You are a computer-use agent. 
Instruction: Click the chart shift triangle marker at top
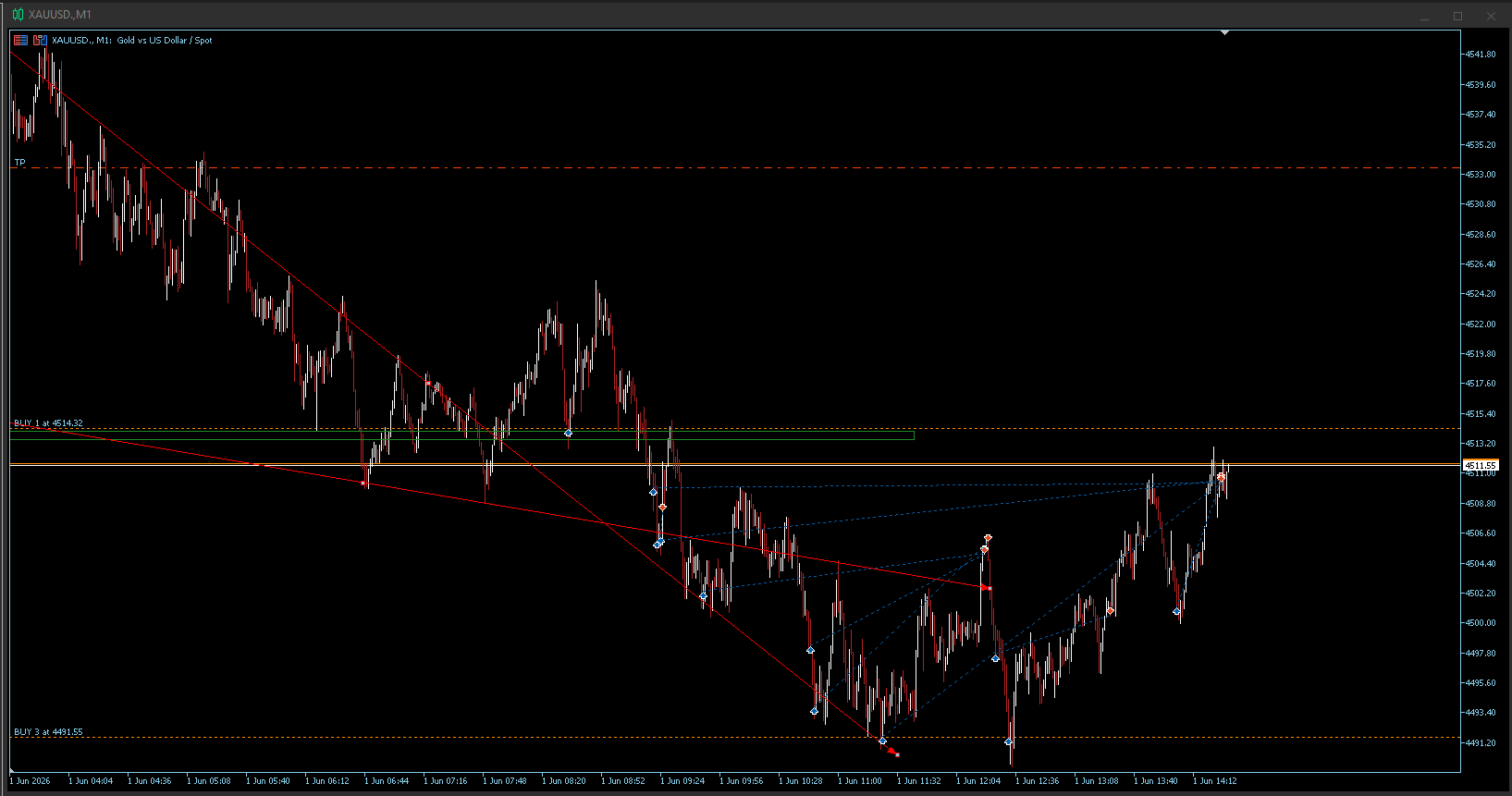point(1224,33)
